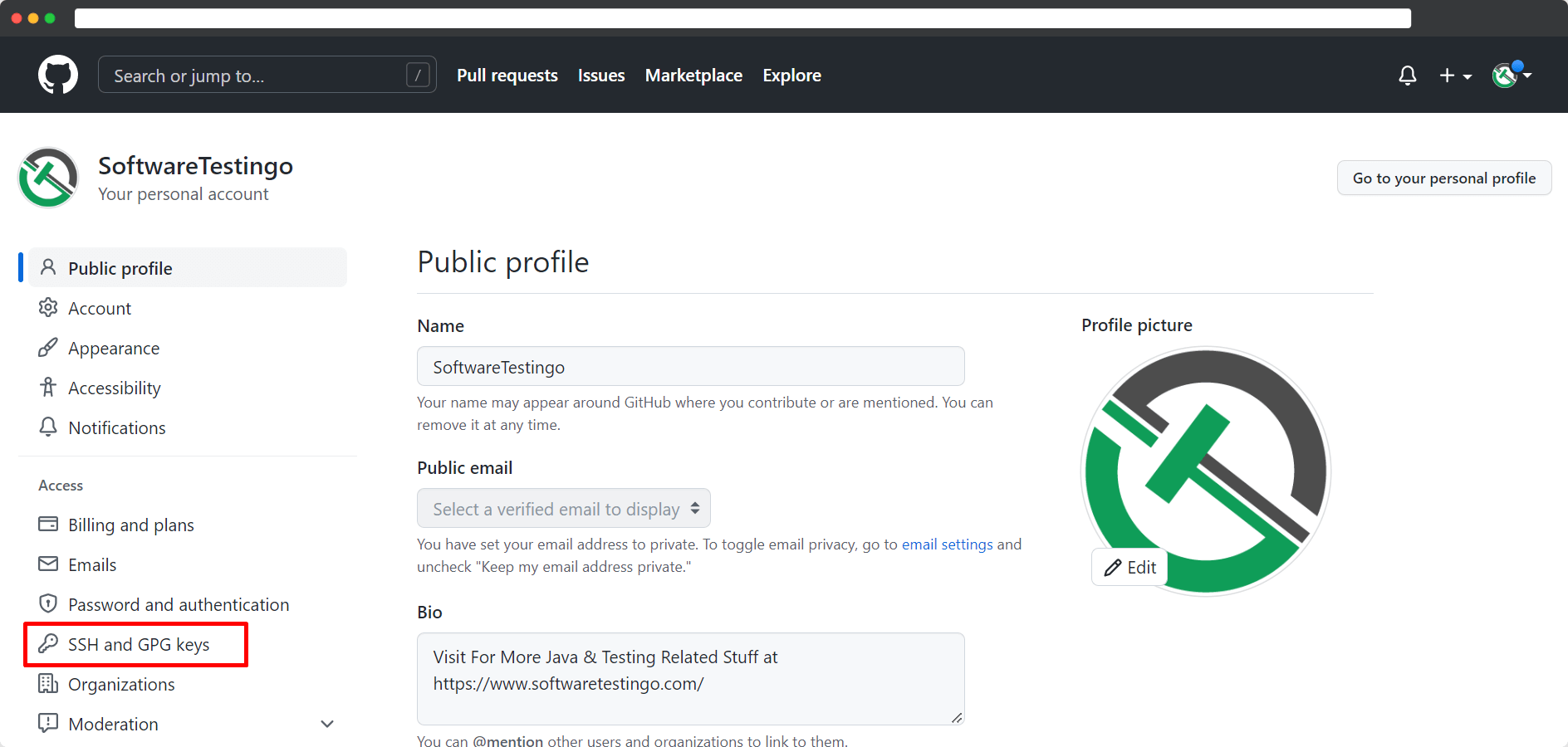Expand the Moderation section chevron

click(x=327, y=724)
